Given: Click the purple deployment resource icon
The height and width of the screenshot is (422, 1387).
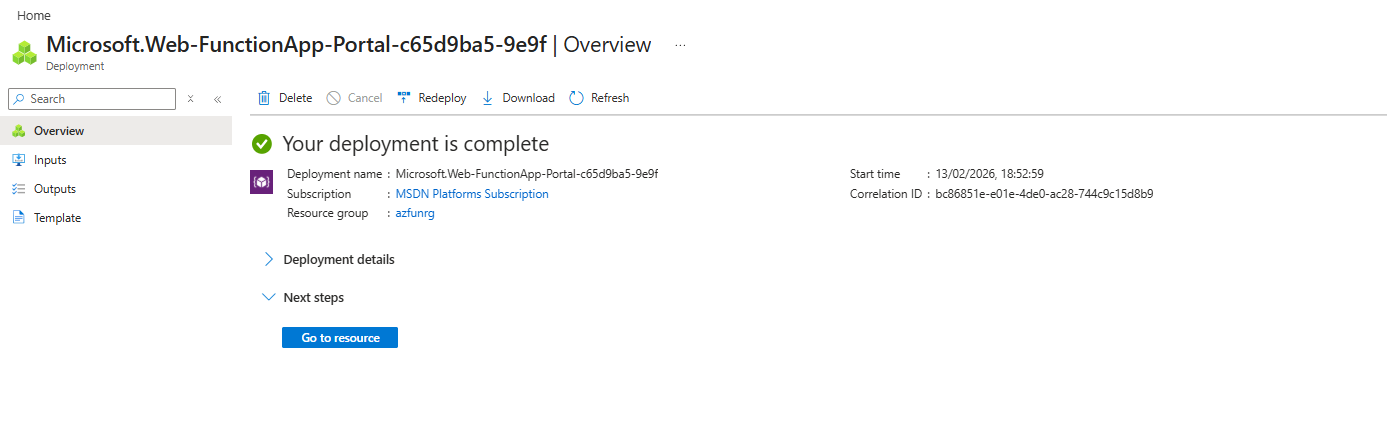Looking at the screenshot, I should click(x=260, y=182).
